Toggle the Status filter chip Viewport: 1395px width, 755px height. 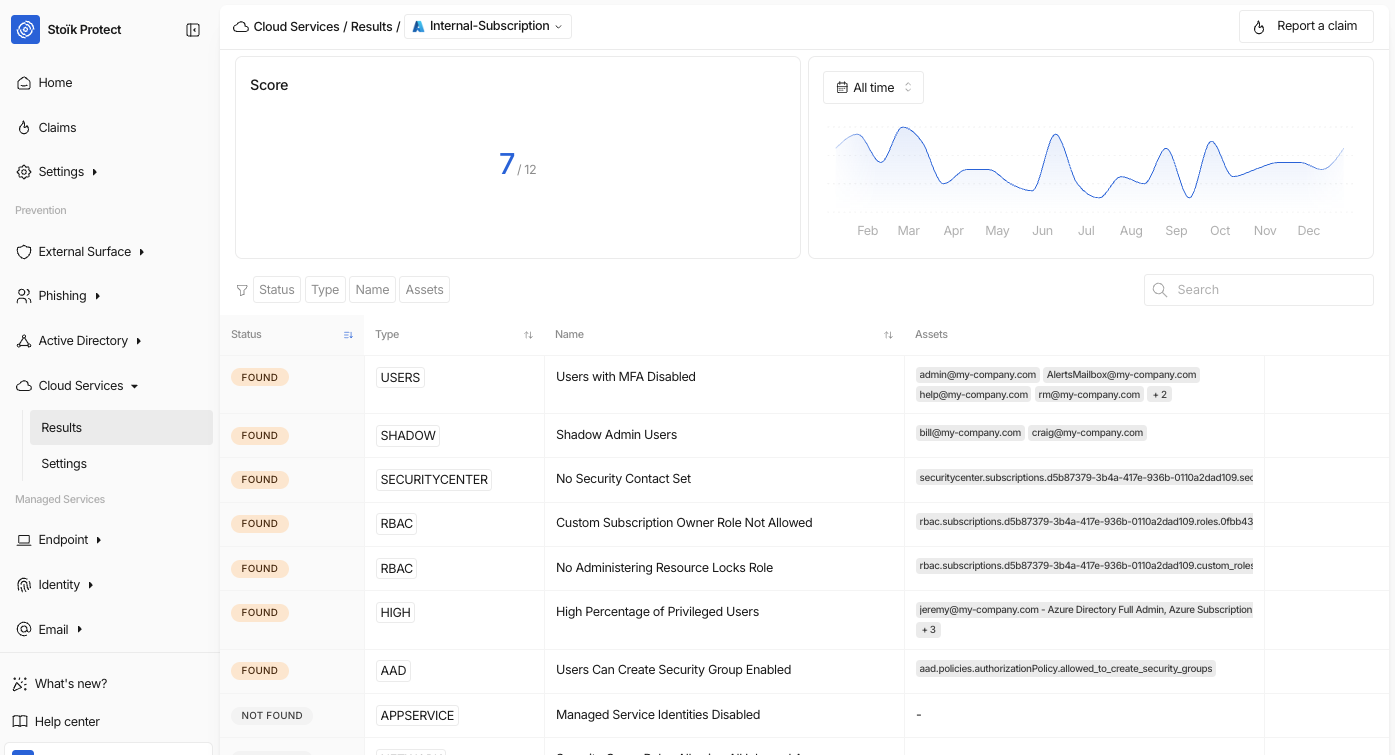pos(276,290)
